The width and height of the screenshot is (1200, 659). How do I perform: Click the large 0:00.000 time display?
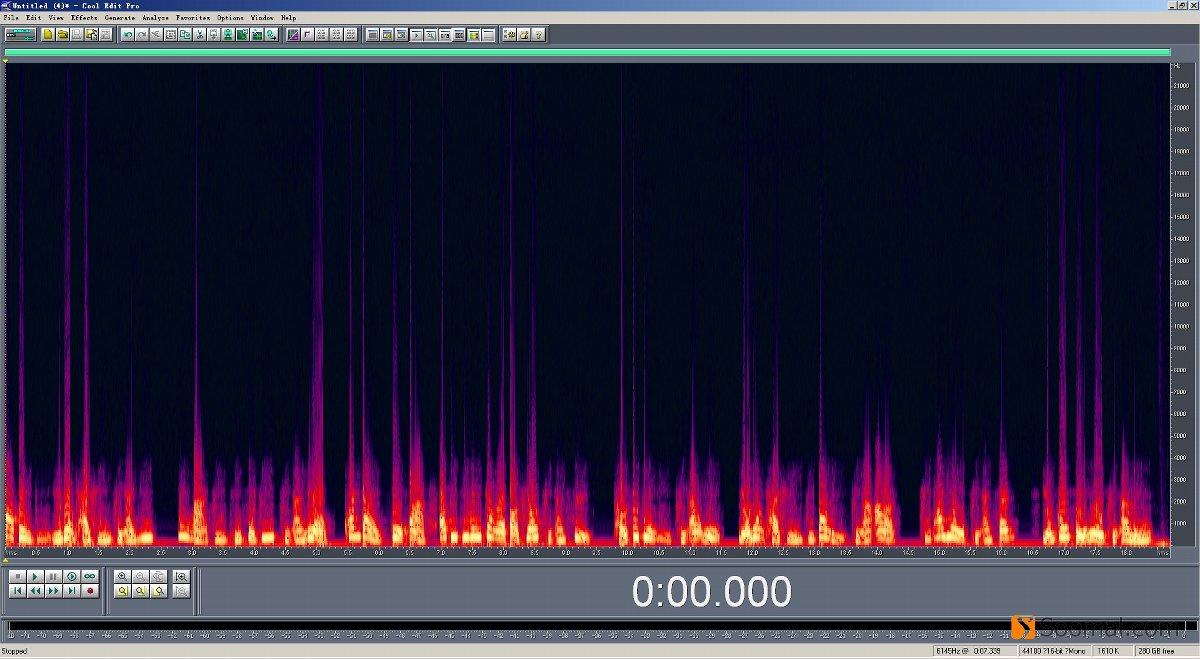pyautogui.click(x=712, y=592)
